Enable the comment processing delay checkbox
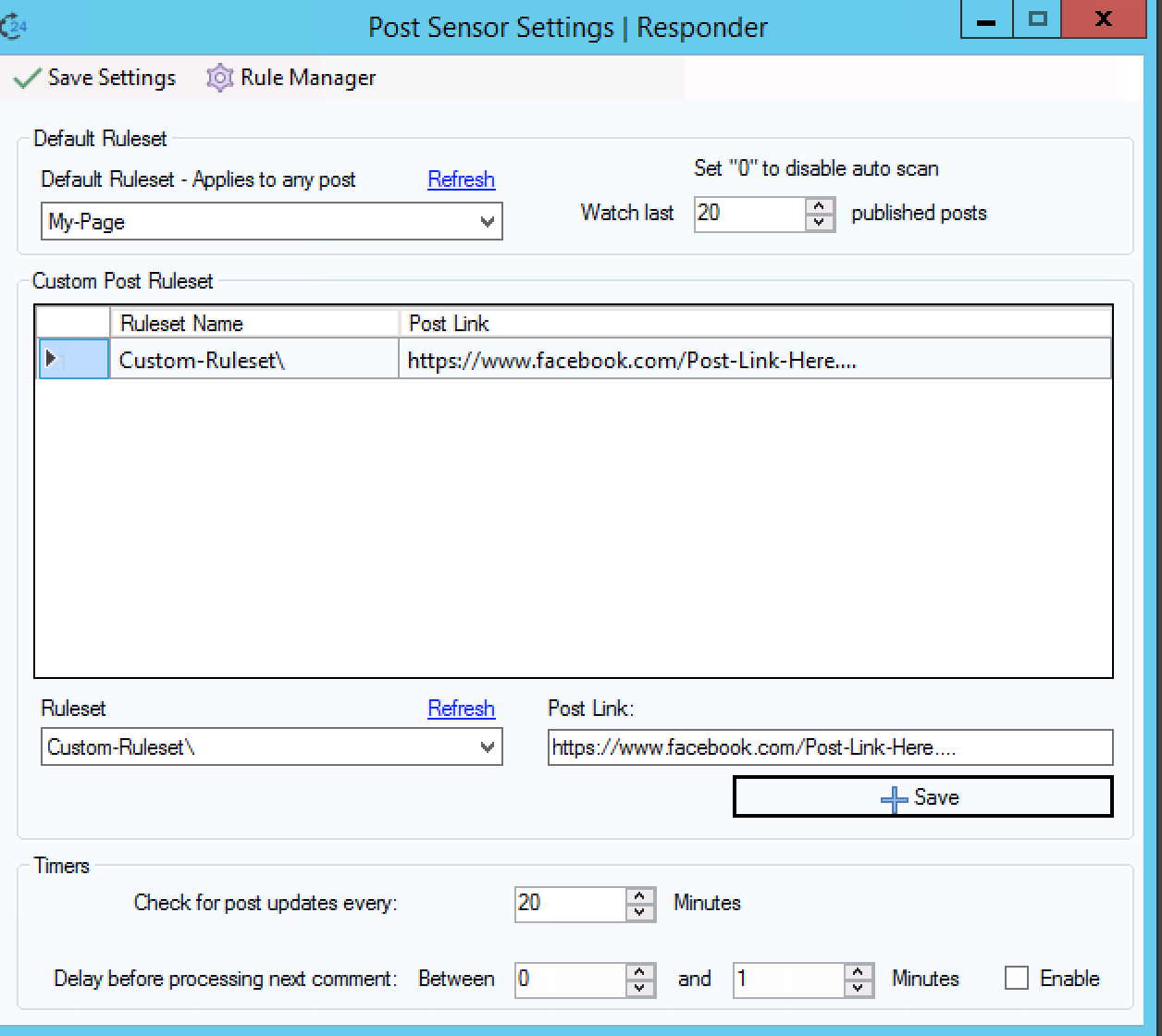This screenshot has height=1036, width=1162. [x=1017, y=978]
